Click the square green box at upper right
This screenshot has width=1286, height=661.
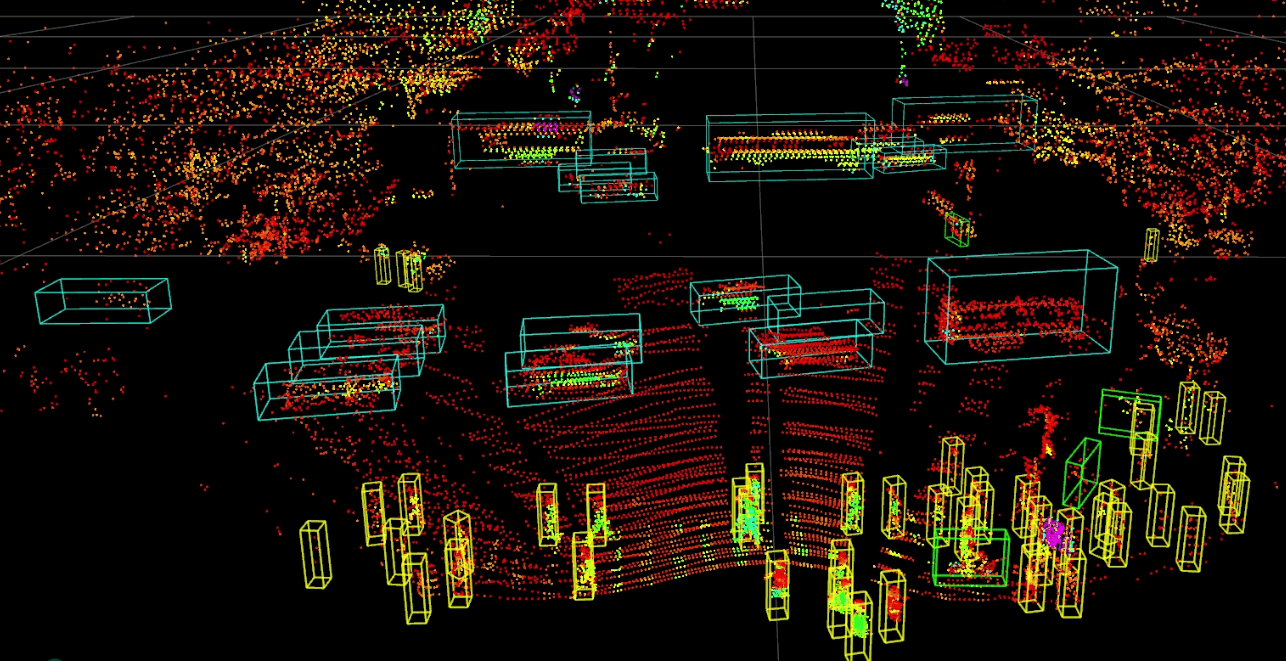[1130, 414]
